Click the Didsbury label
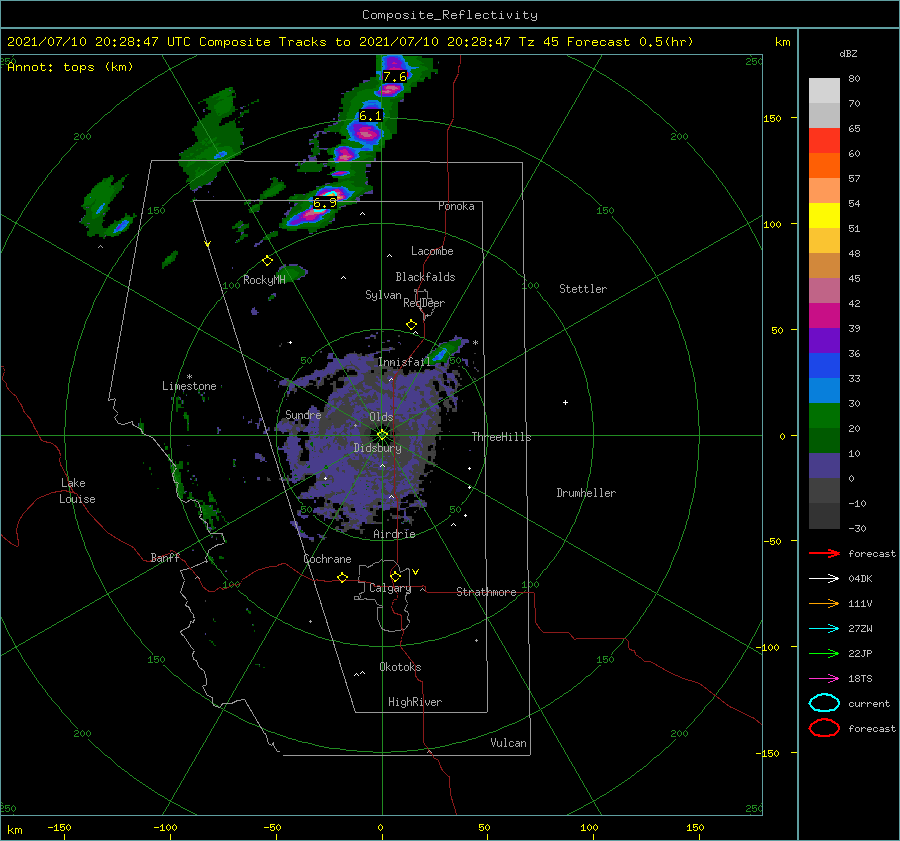Screen dimensions: 900x841 point(377,448)
